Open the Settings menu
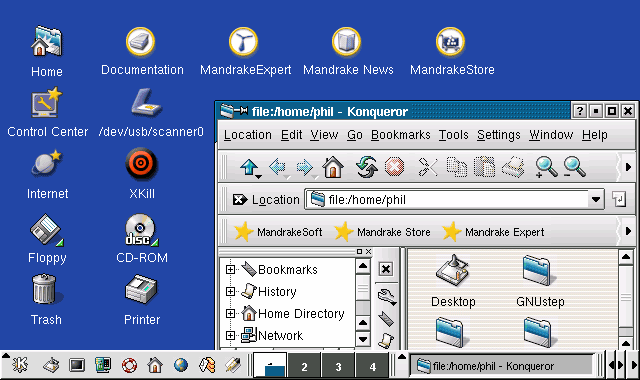640x380 pixels. click(x=498, y=135)
